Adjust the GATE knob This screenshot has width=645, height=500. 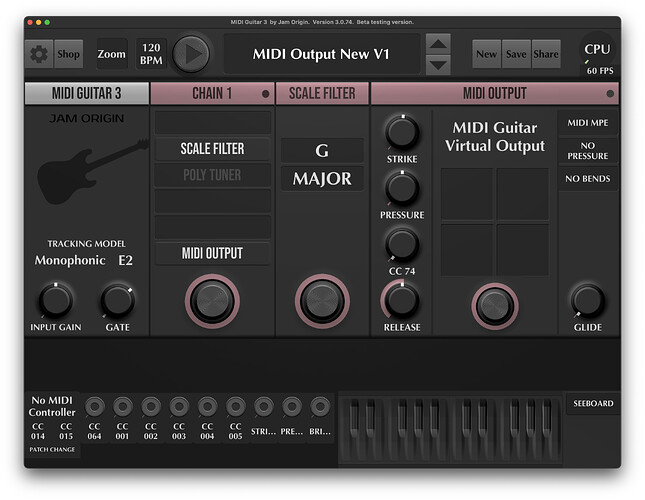coord(118,301)
